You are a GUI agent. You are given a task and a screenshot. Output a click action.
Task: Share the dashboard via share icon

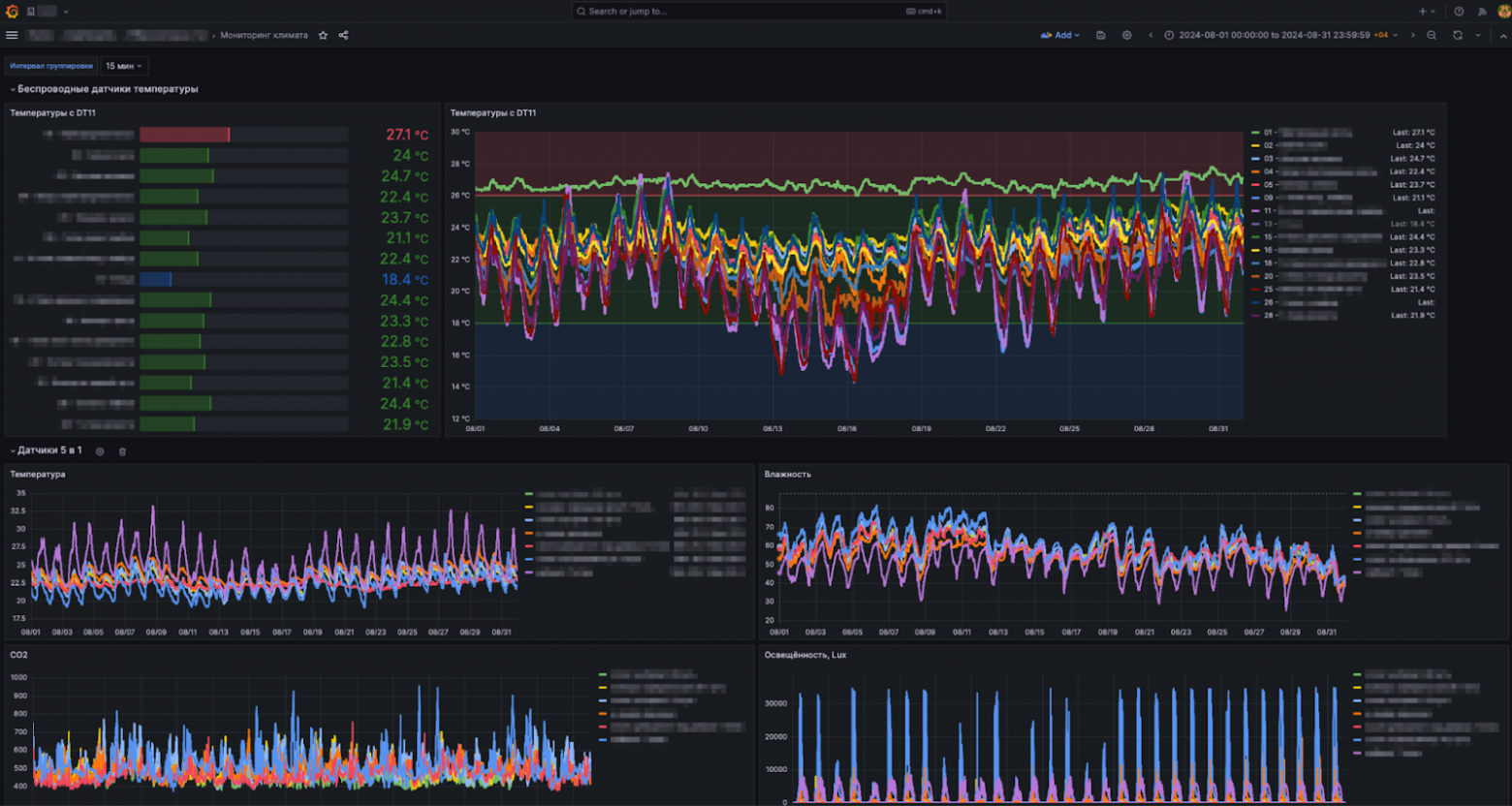point(344,35)
